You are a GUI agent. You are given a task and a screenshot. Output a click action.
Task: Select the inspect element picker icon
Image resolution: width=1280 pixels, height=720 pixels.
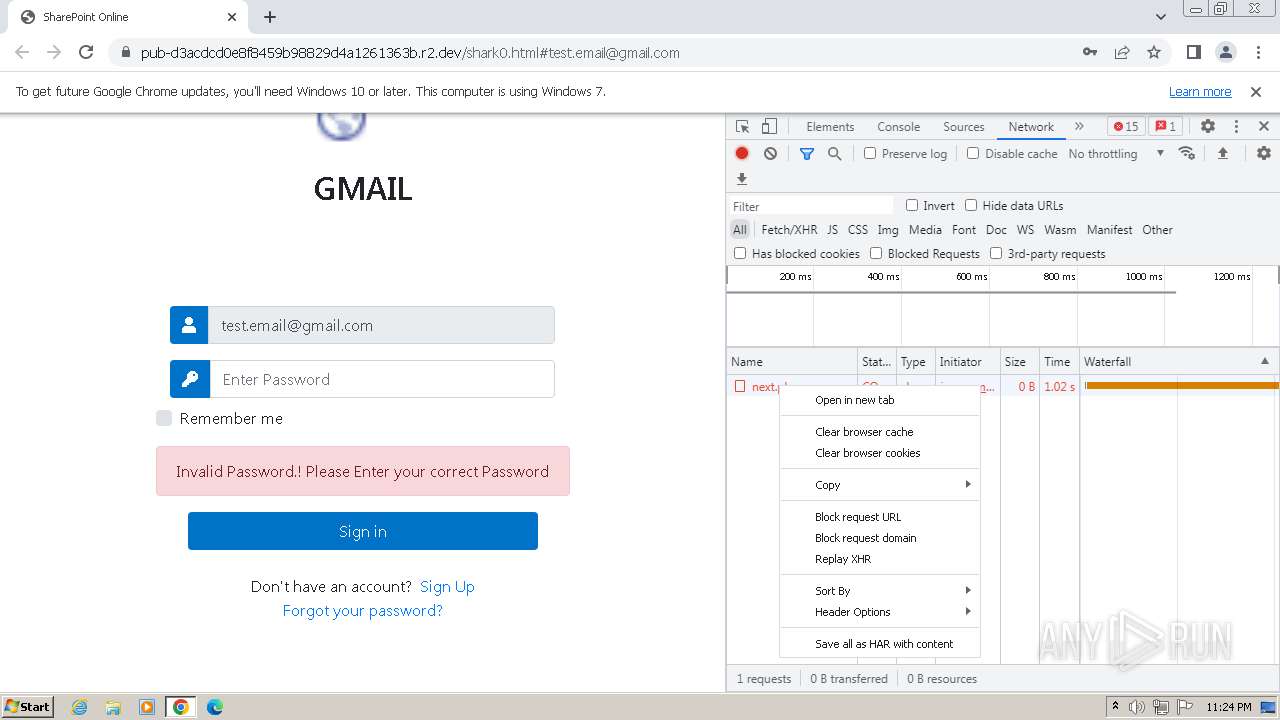click(742, 127)
